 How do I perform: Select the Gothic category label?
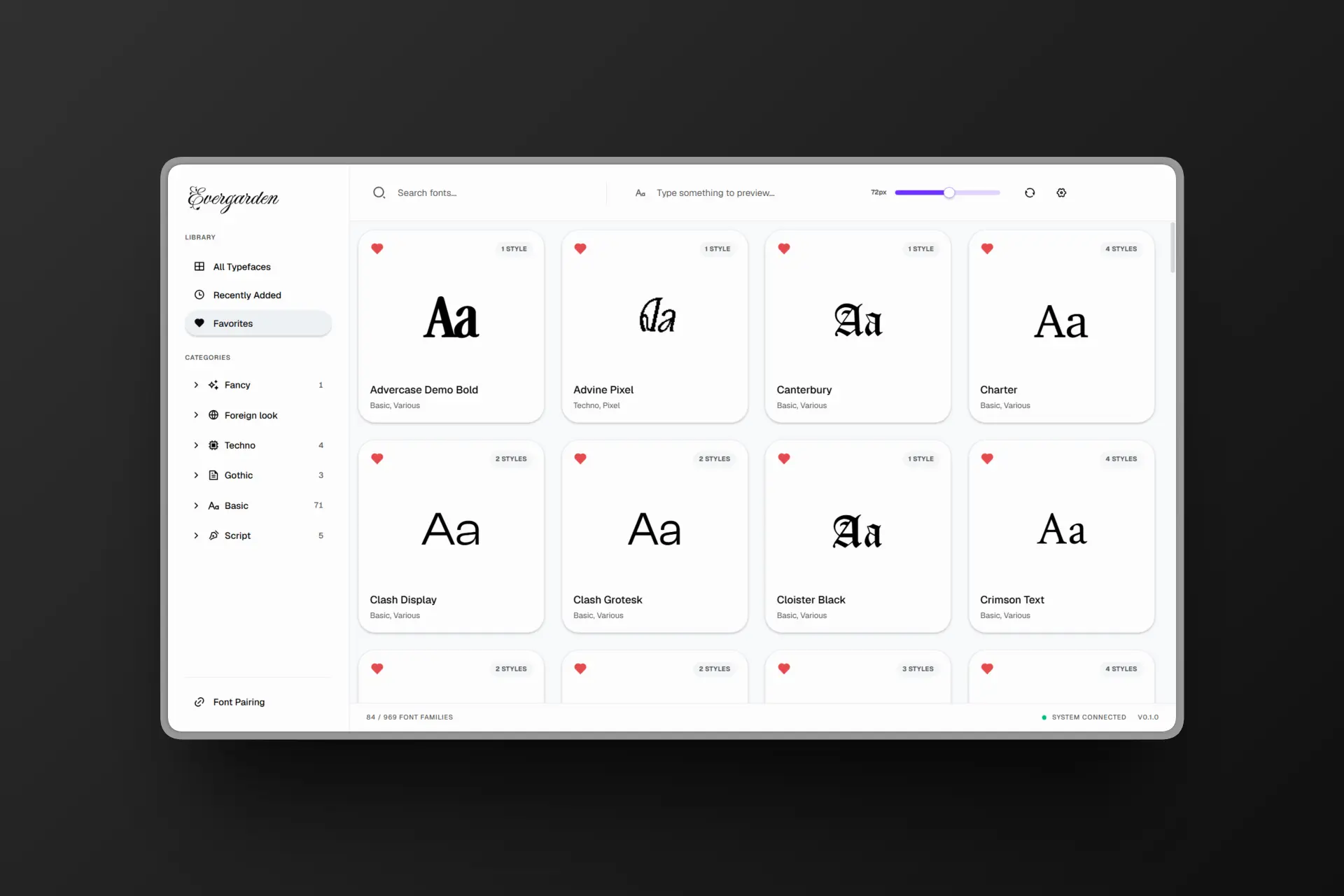[239, 475]
